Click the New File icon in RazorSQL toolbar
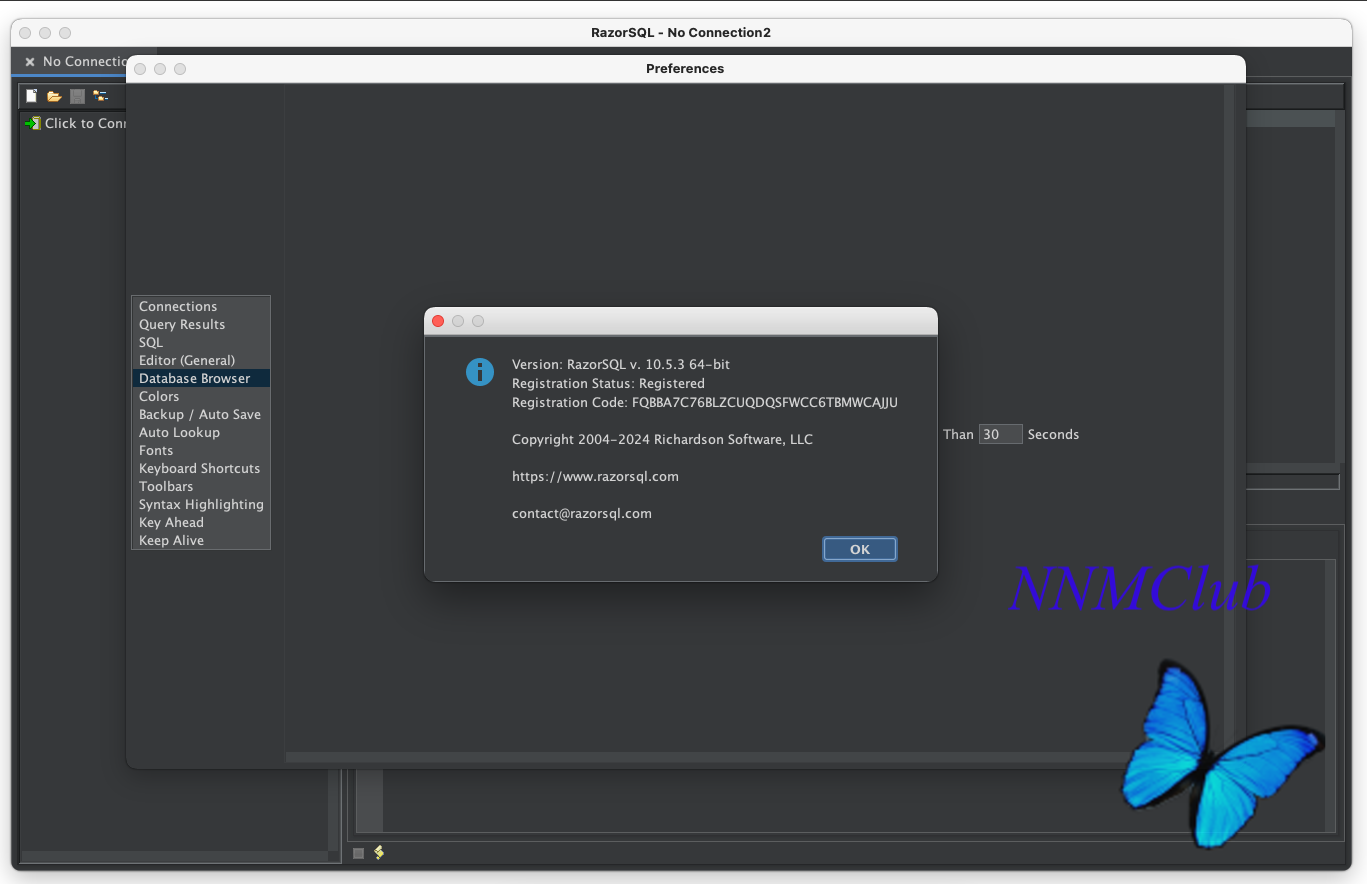Screen dimensions: 1367x884 click(x=32, y=96)
